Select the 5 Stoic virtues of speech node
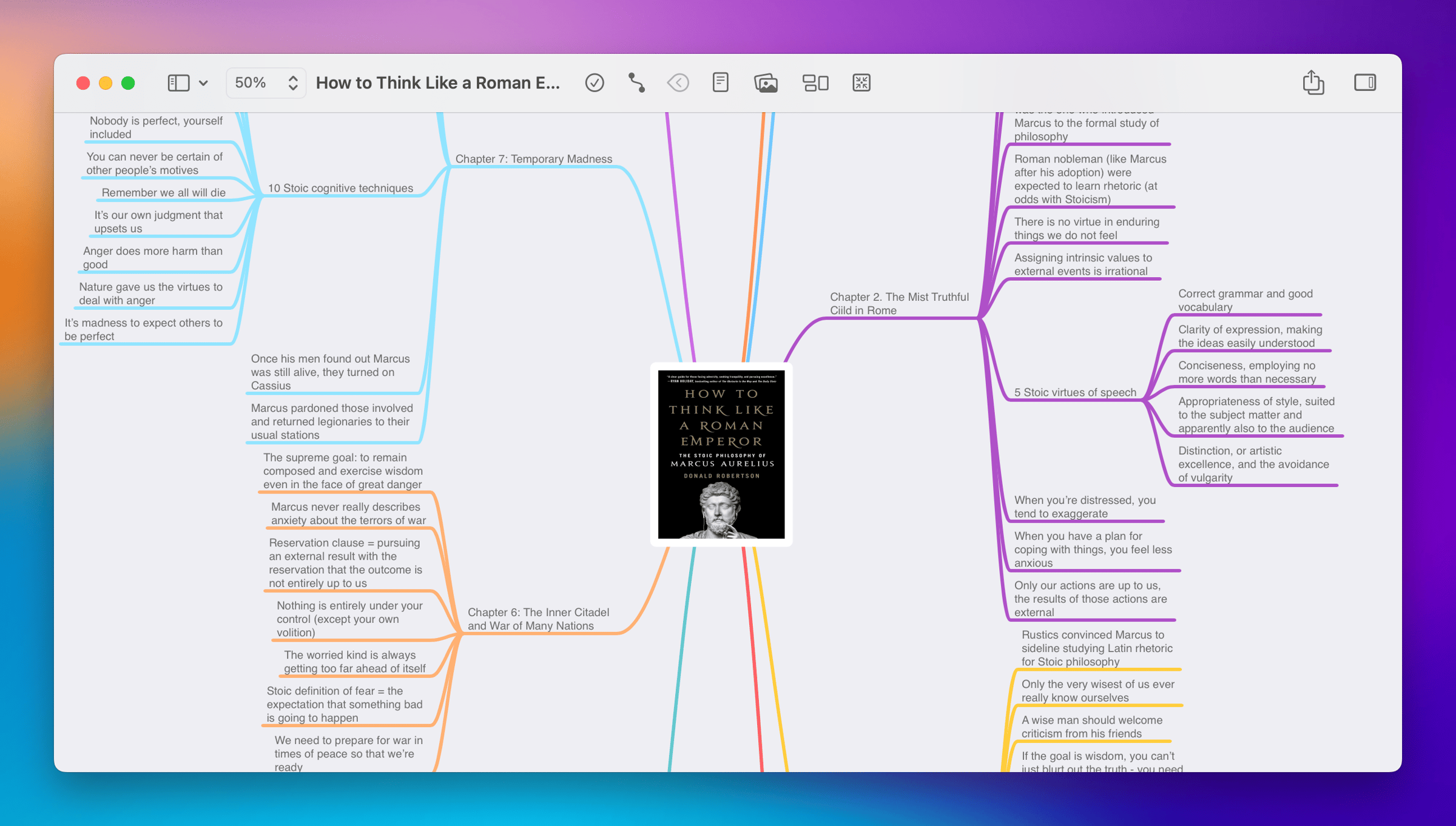Screen dimensions: 1456x826 pos(1075,392)
